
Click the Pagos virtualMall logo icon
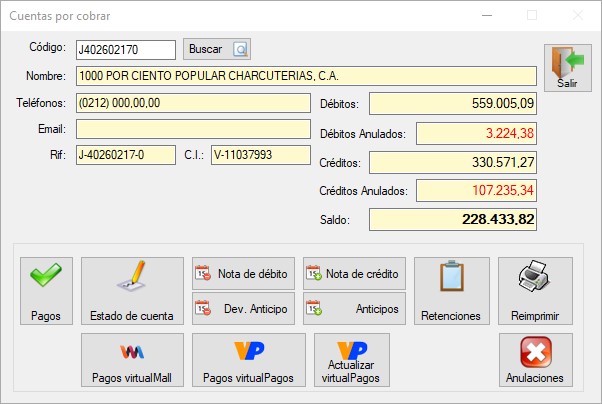(132, 352)
